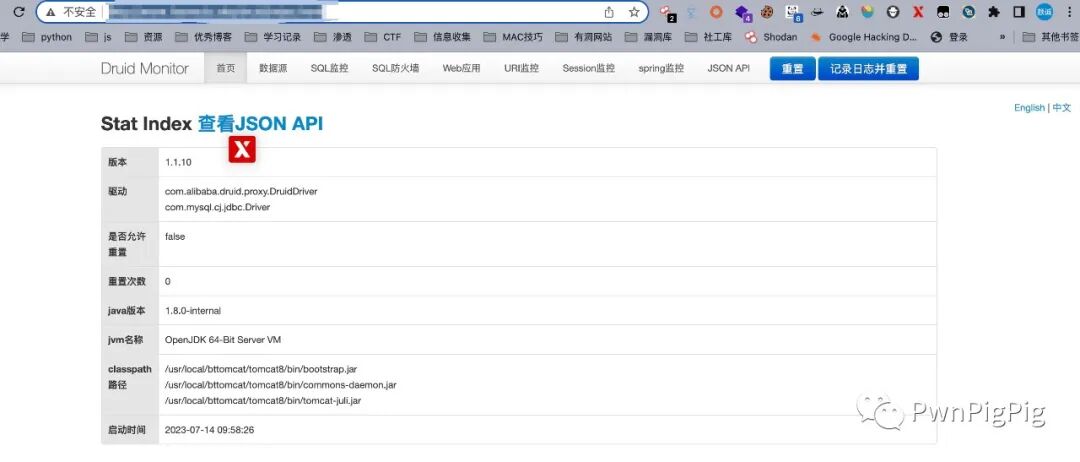Open the red X extension icon in toolbar
Screen dimensions: 1080x462
[x=917, y=12]
